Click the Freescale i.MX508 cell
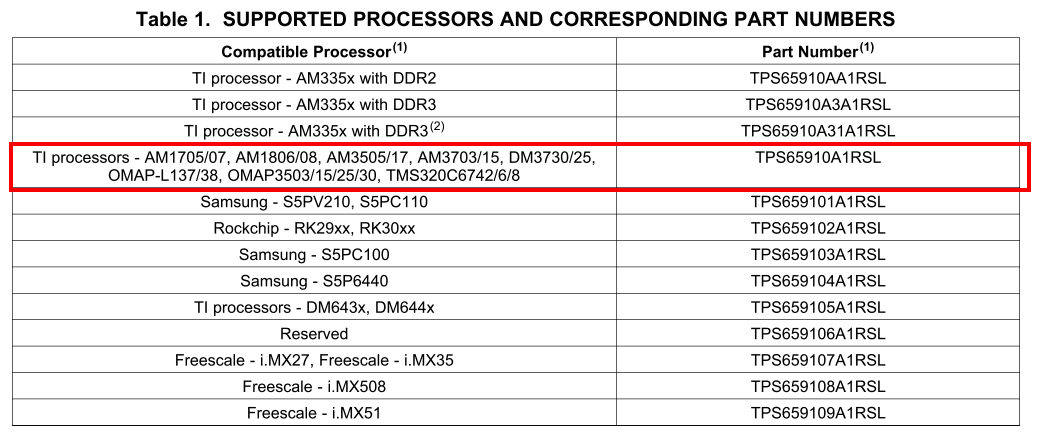This screenshot has width=1044, height=436. tap(314, 386)
